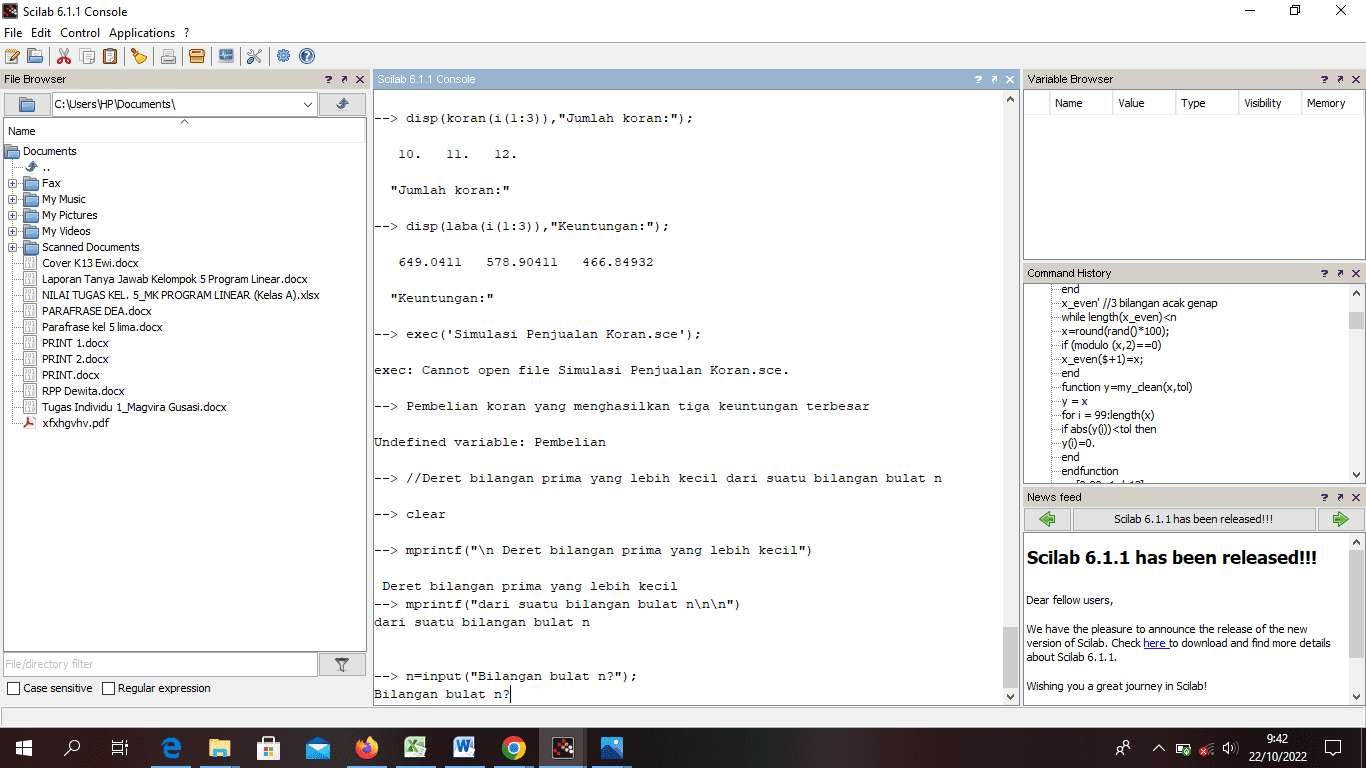Undock the File Browser panel
This screenshot has height=768, width=1366.
pyautogui.click(x=344, y=79)
